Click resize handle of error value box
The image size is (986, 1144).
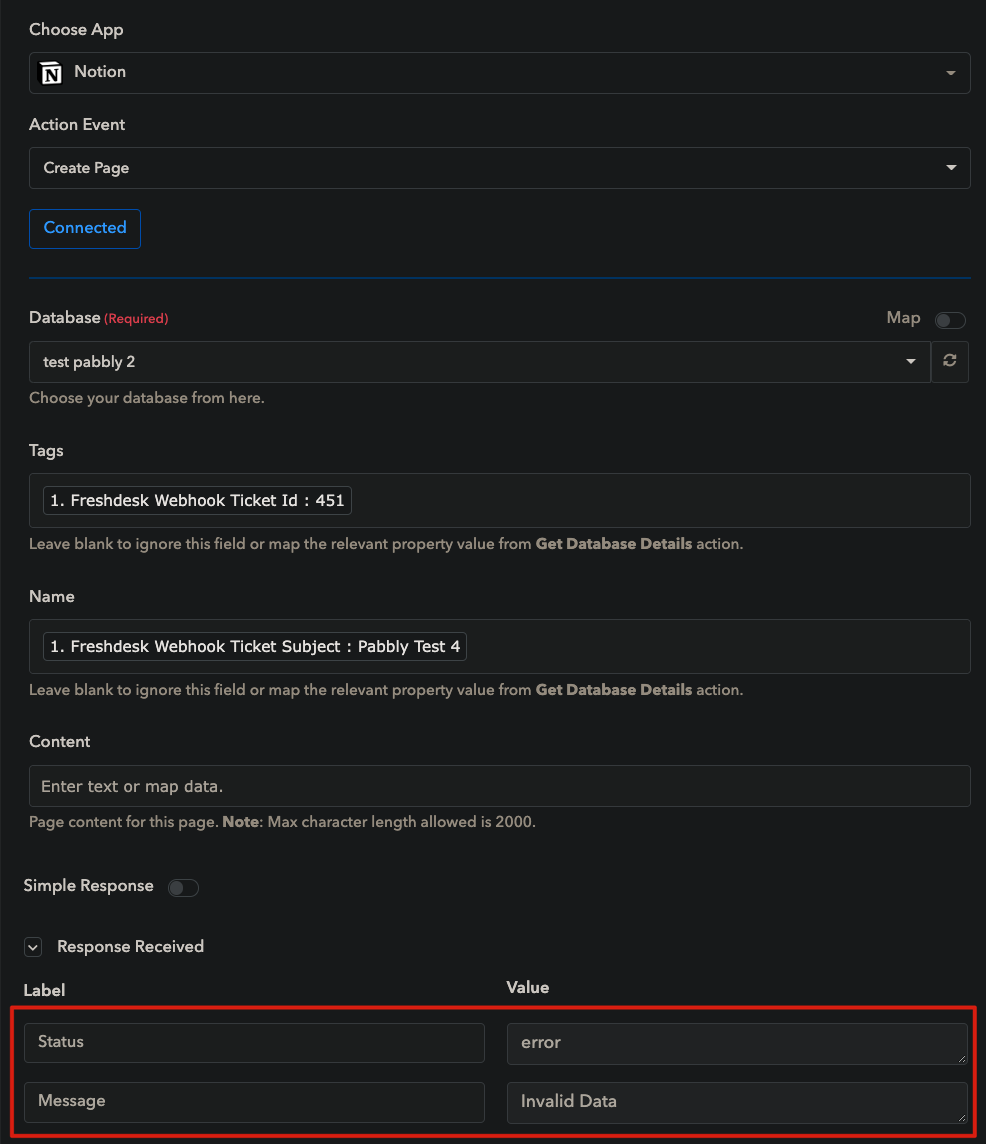coord(962,1058)
